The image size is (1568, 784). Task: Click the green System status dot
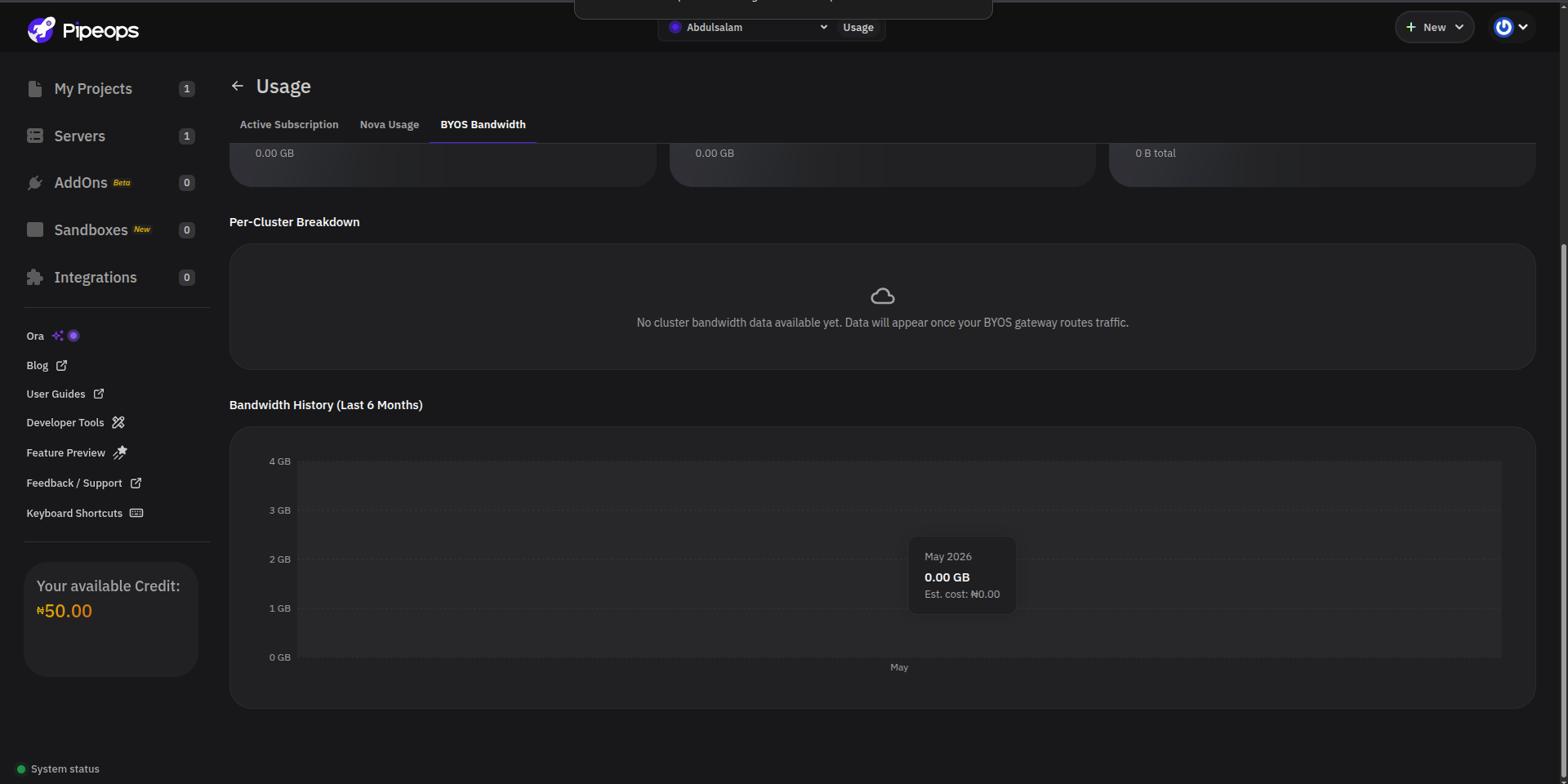21,769
